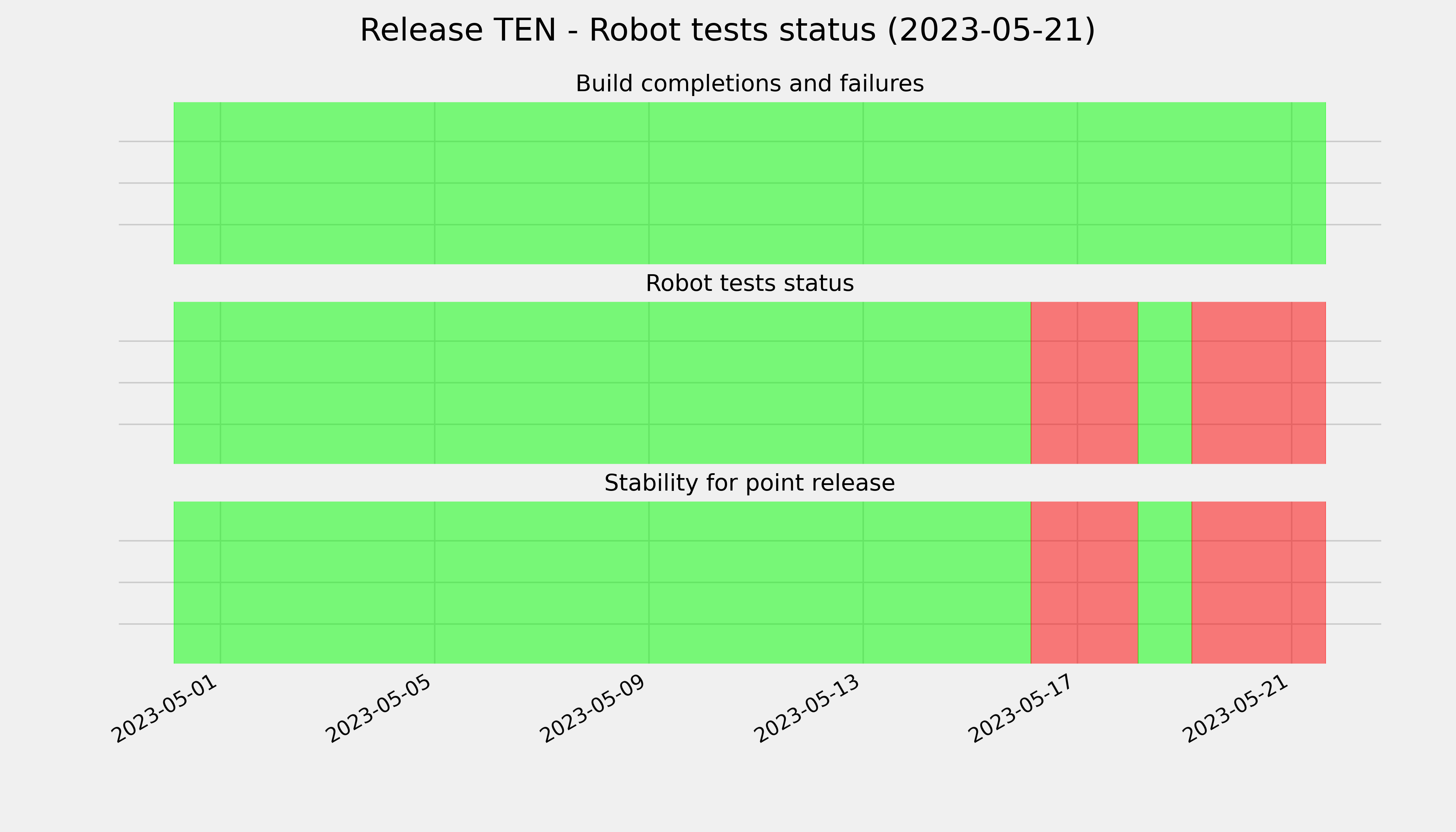The image size is (1456, 832).
Task: Click the large green region in Build completions chart
Action: tap(750, 183)
